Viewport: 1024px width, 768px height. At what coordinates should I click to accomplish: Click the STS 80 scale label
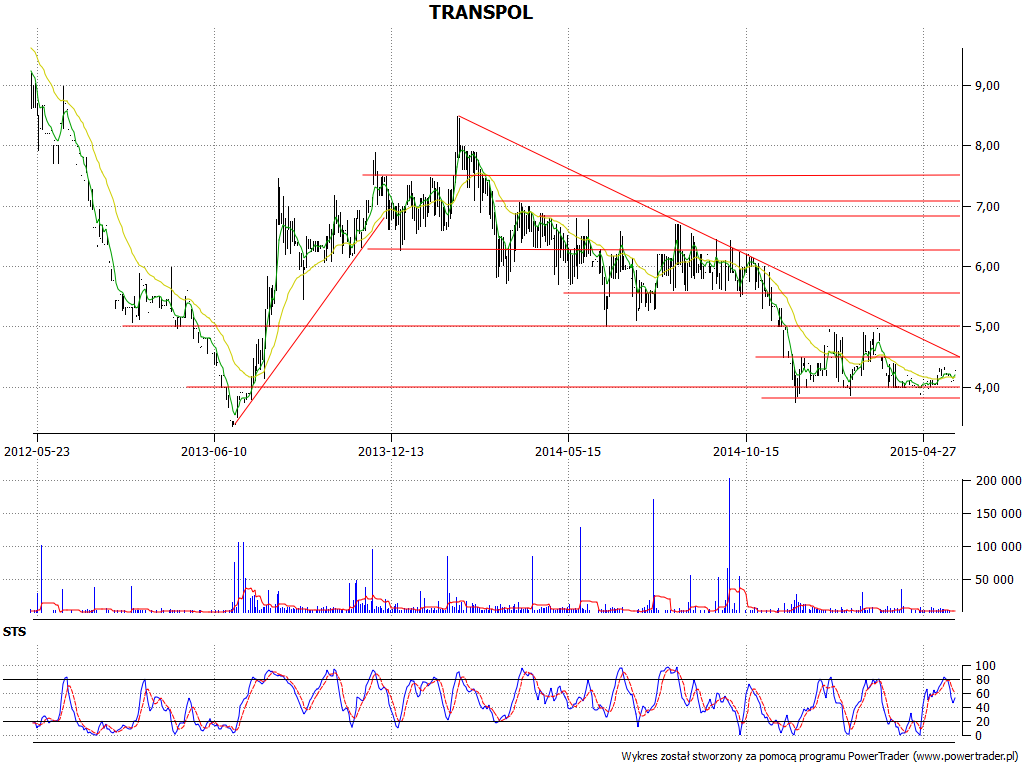[x=982, y=680]
